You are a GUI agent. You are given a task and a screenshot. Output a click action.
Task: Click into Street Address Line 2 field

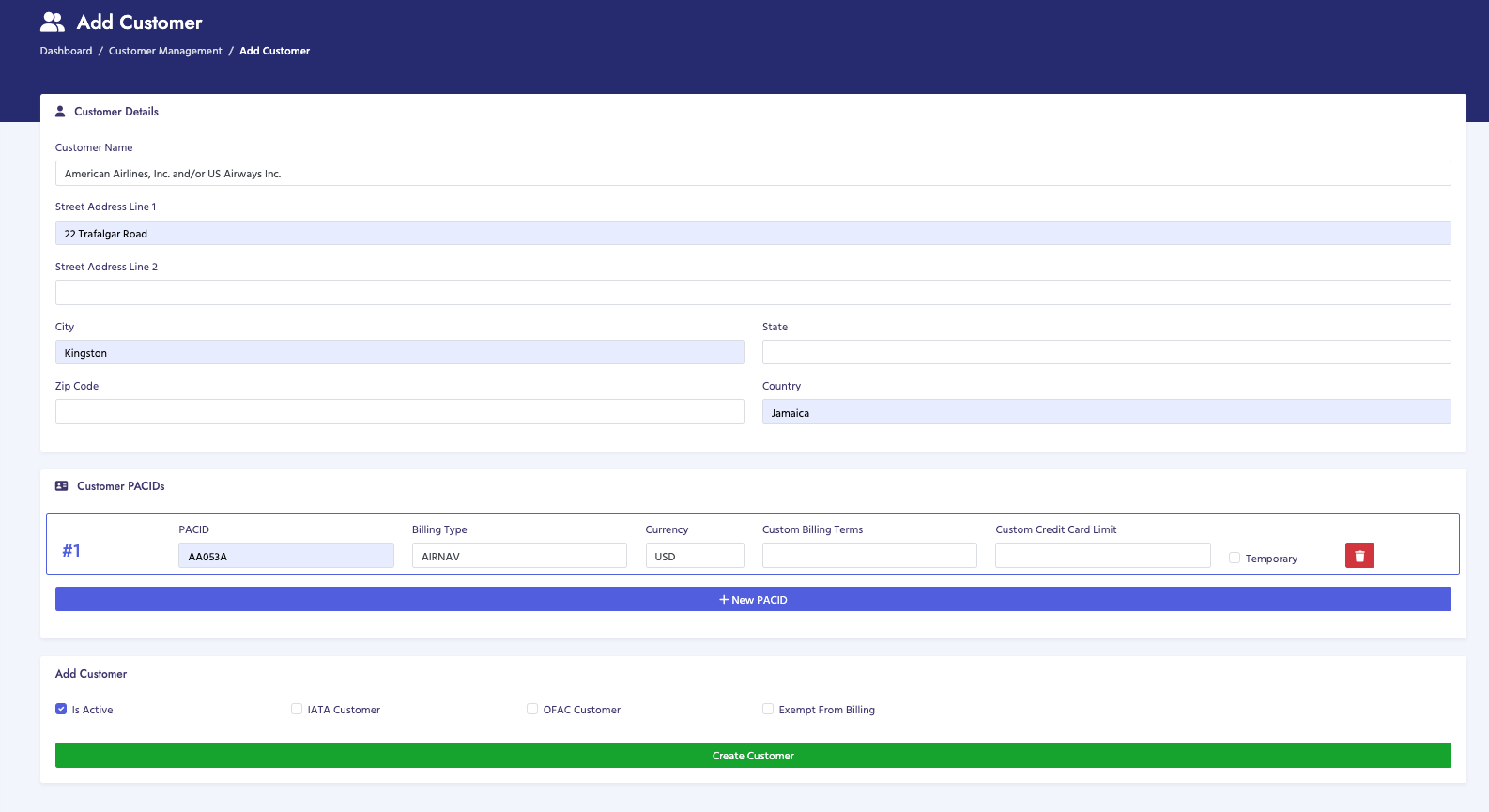(753, 293)
